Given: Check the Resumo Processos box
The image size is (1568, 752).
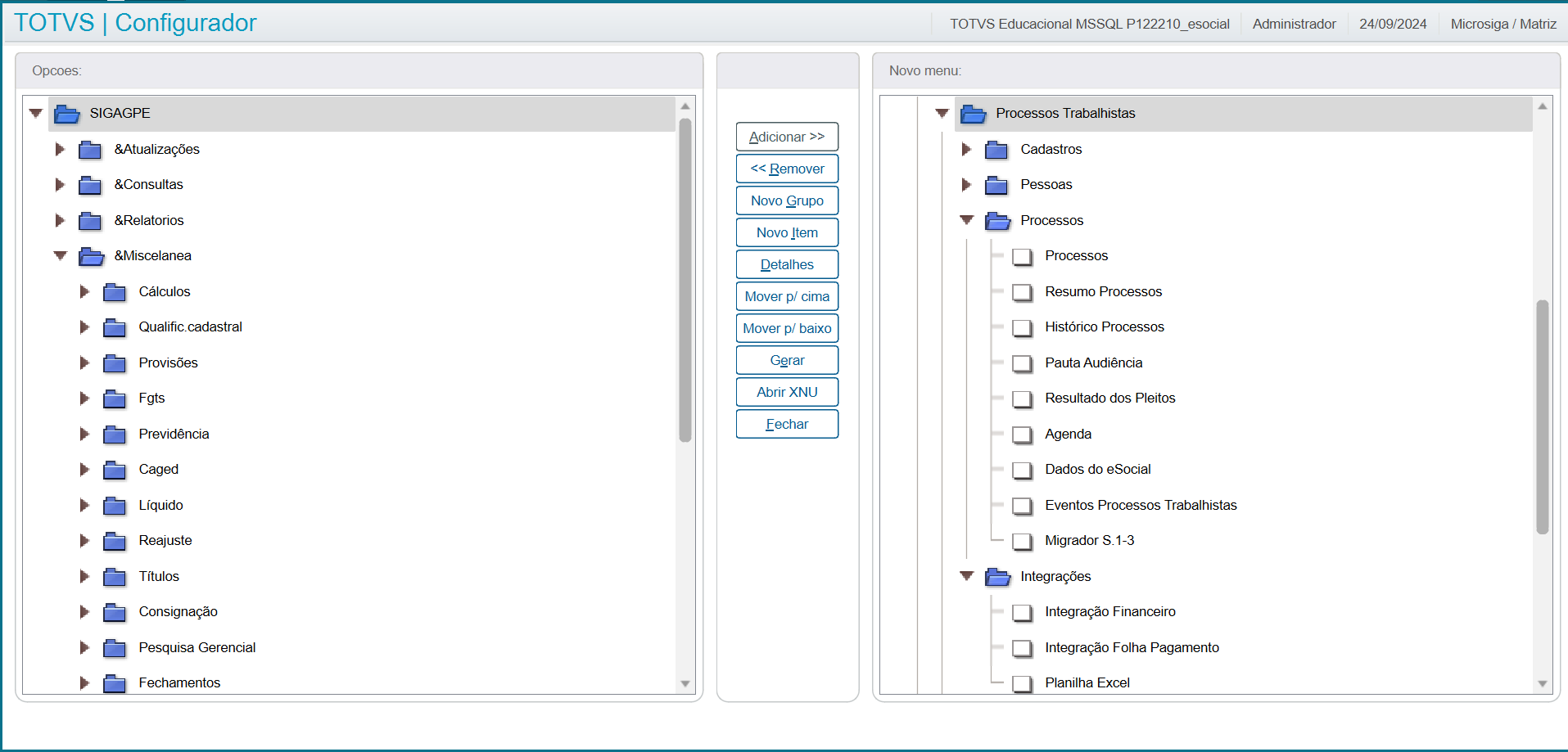Looking at the screenshot, I should click(x=1022, y=292).
